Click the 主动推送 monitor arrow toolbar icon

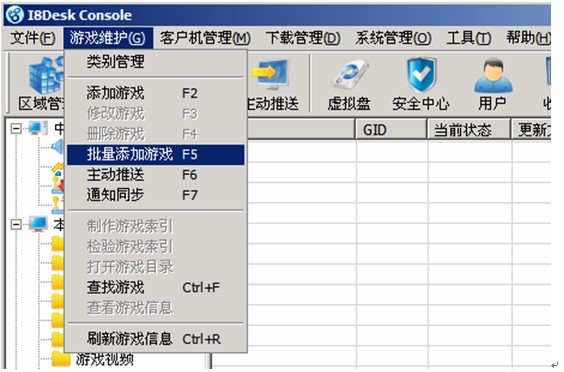(x=270, y=75)
